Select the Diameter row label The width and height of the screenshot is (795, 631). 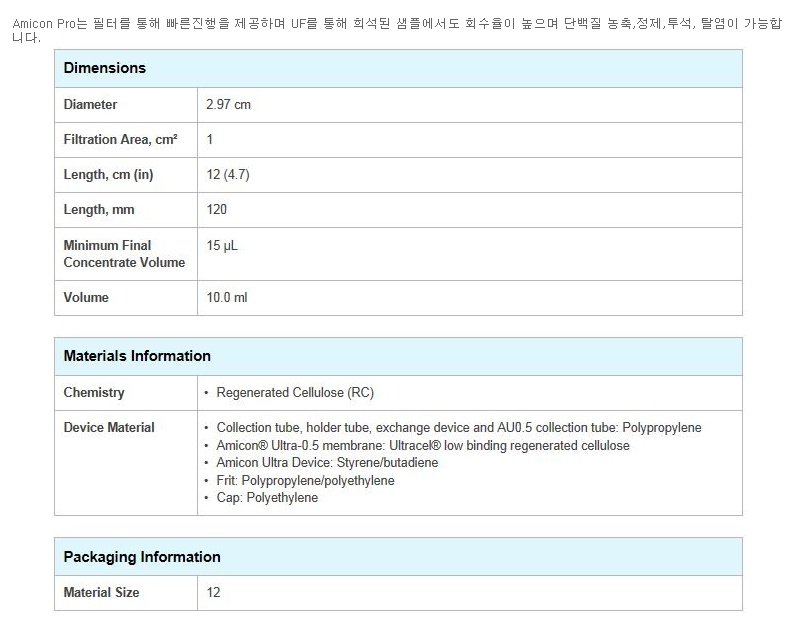pos(90,104)
